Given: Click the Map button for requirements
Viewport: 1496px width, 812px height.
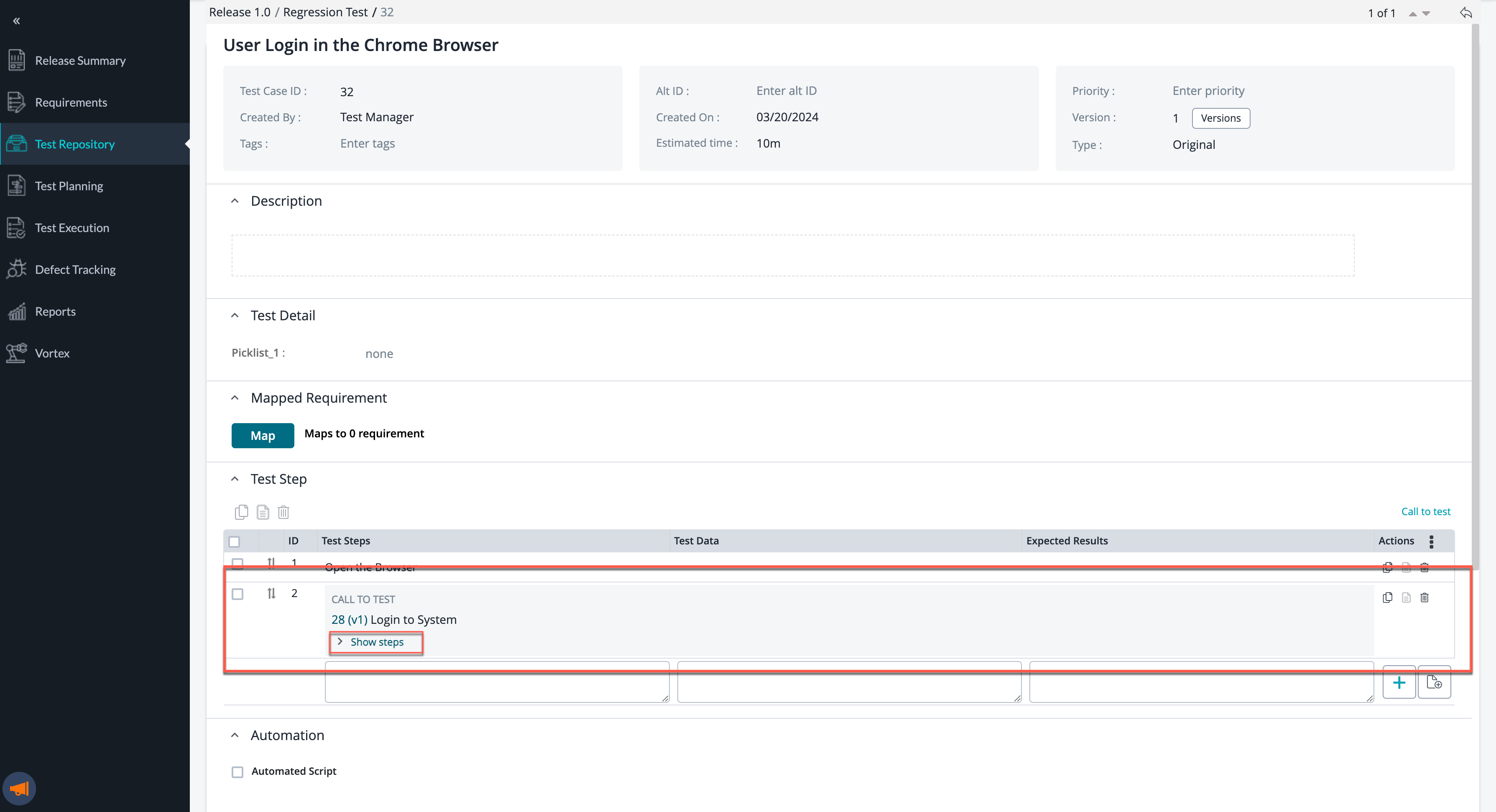Looking at the screenshot, I should click(262, 434).
